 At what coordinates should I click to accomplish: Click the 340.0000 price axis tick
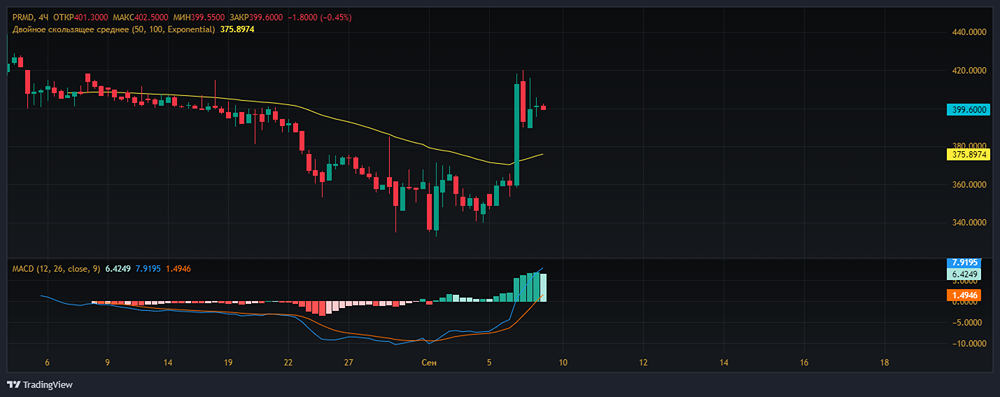pos(968,223)
